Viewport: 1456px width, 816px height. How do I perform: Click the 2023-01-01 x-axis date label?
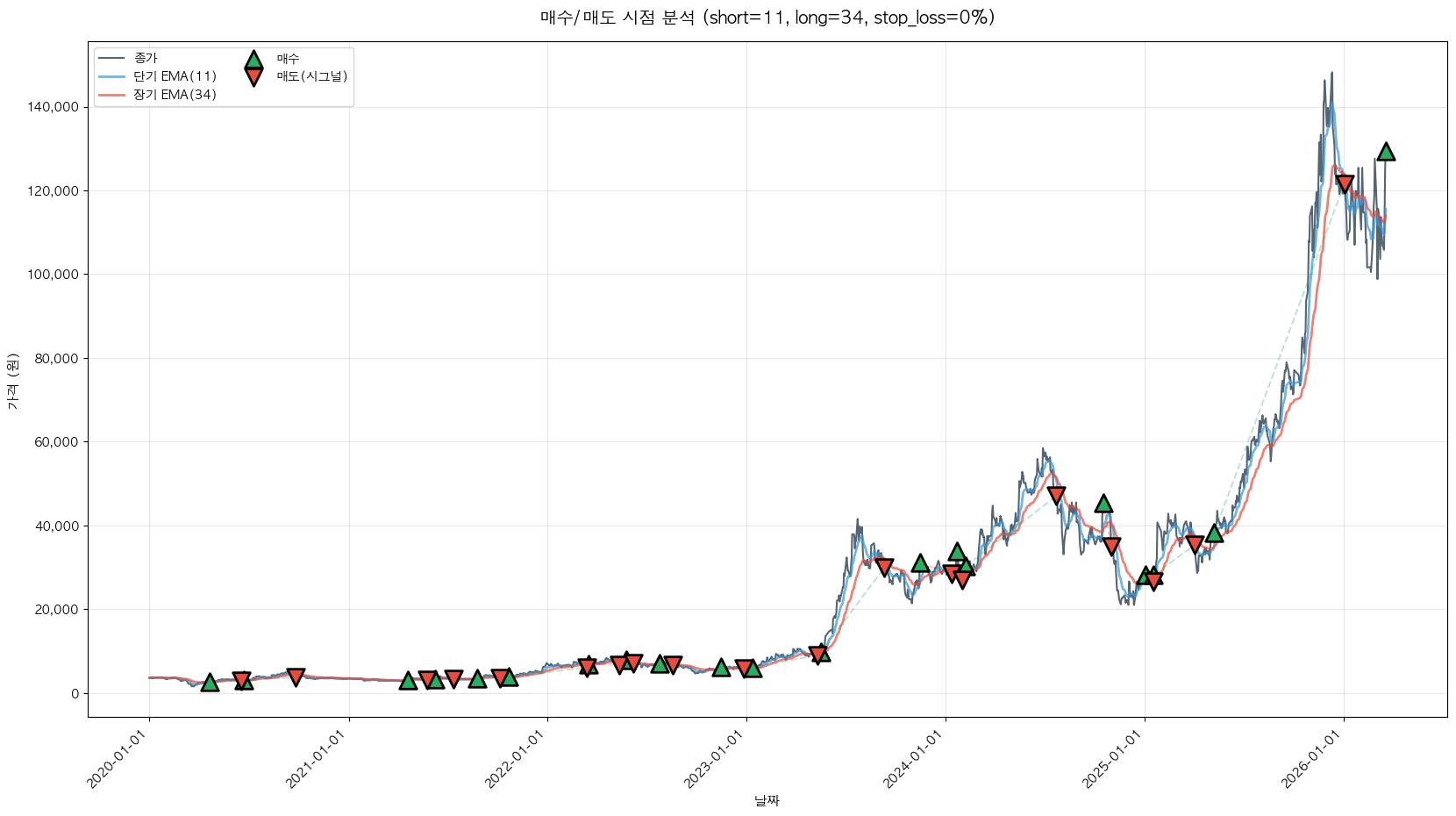click(714, 759)
